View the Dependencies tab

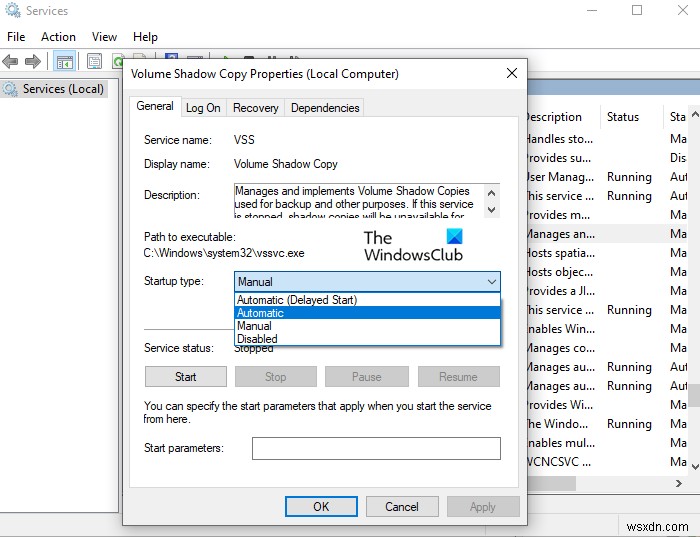[x=325, y=108]
